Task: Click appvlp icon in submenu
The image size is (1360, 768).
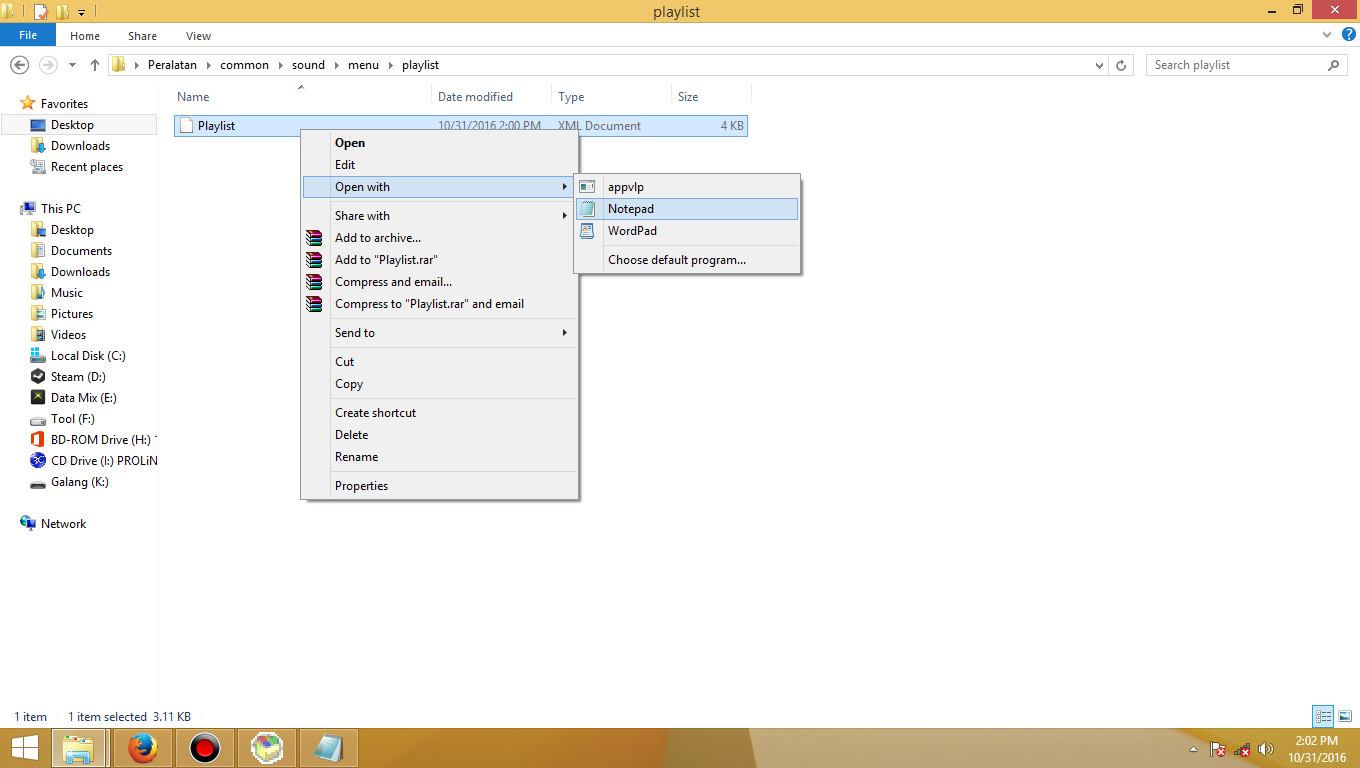Action: click(x=588, y=187)
